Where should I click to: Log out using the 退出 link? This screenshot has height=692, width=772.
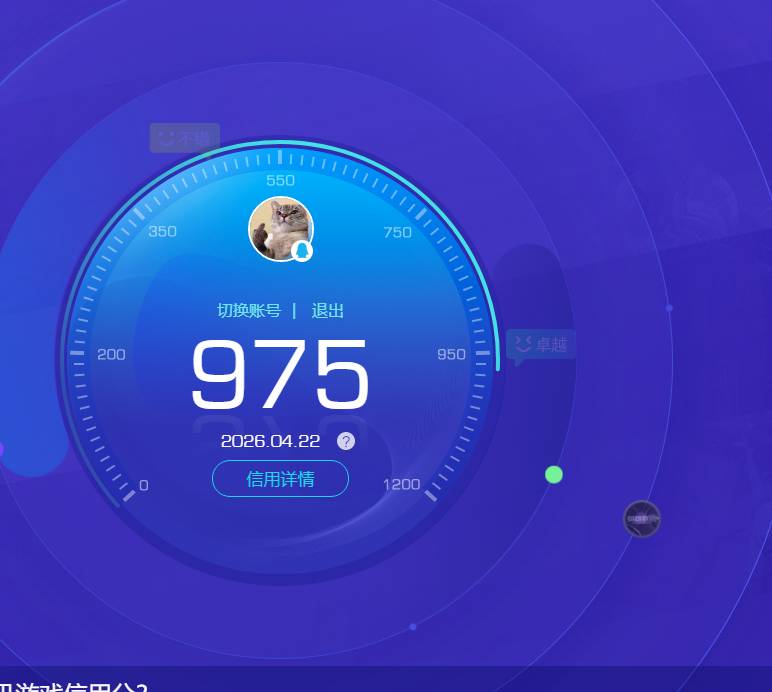(x=327, y=311)
